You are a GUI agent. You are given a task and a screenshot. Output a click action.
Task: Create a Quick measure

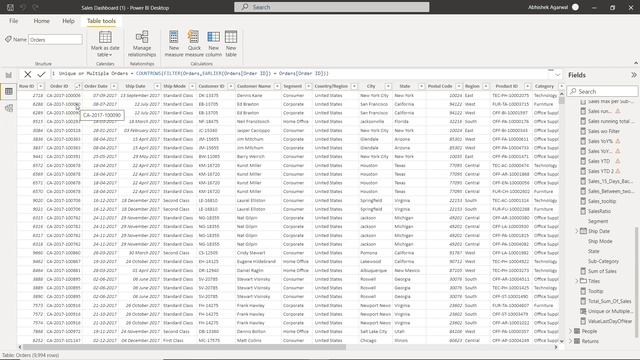coord(194,44)
